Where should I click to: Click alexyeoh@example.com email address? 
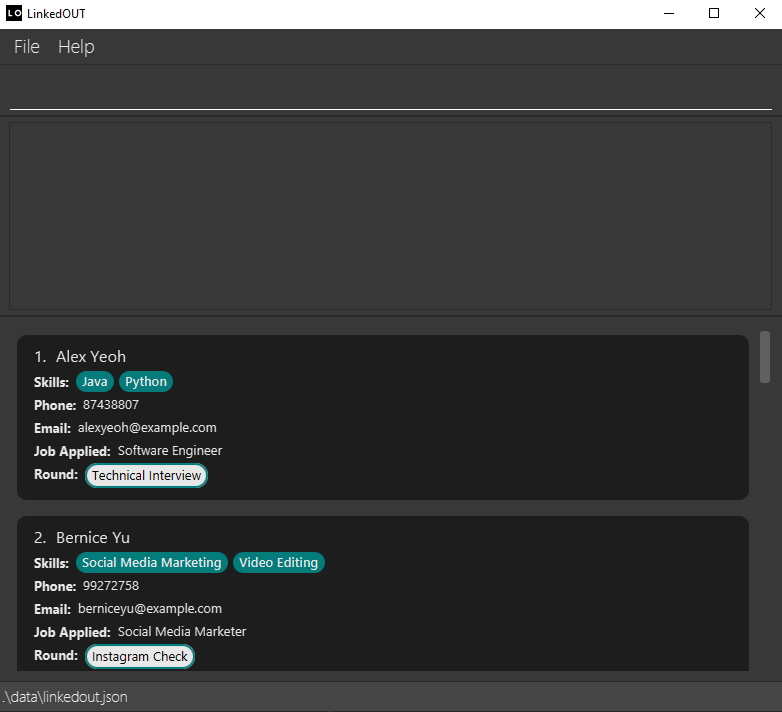point(147,428)
